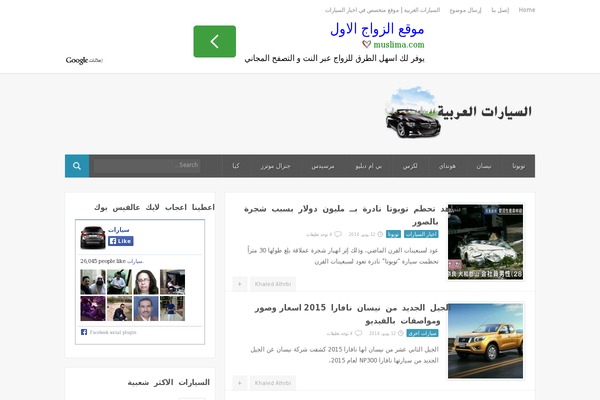
Task: Click the Home link in top bar
Action: pos(527,10)
